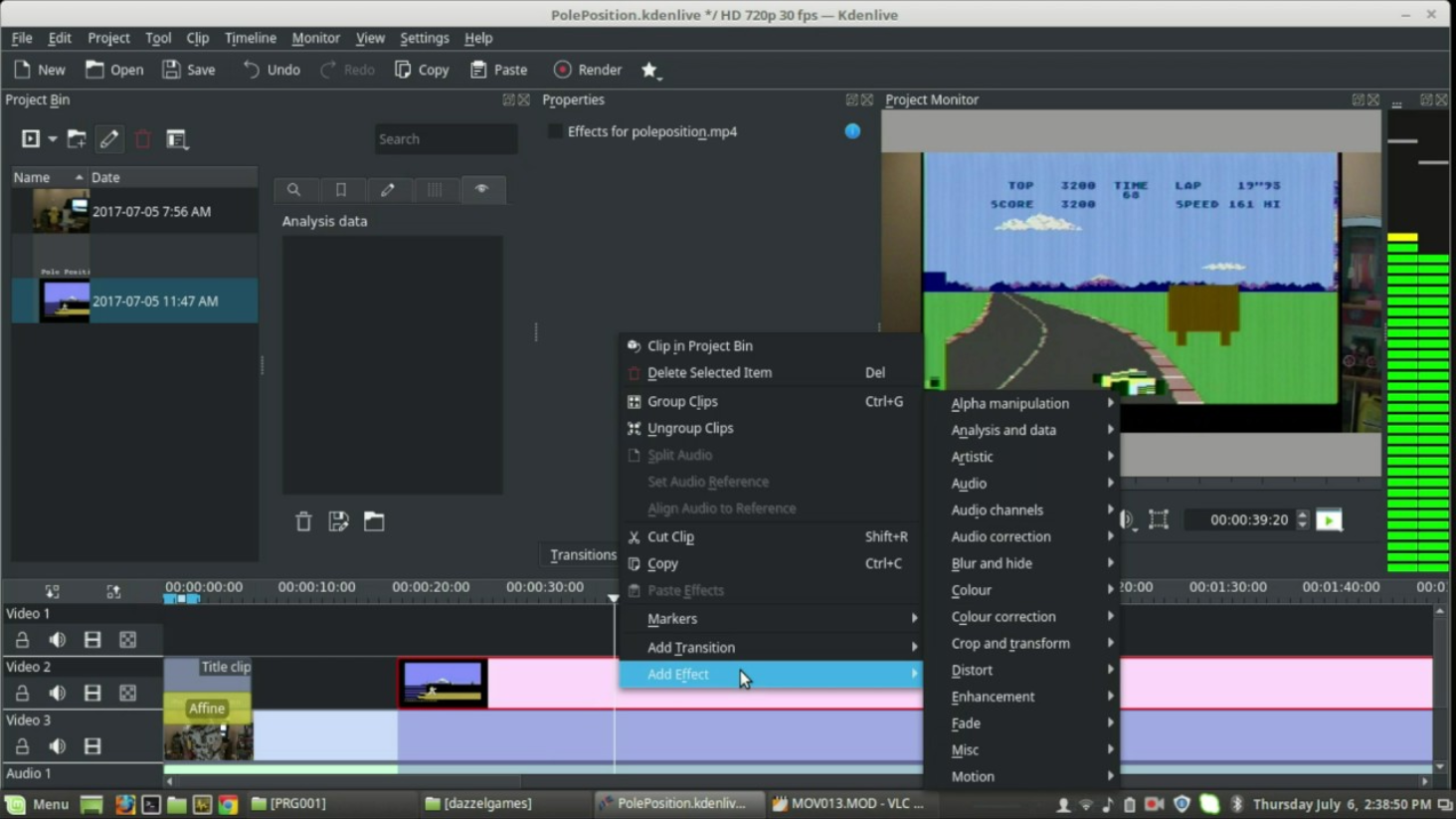Select the Title clip on the timeline

coord(208,674)
